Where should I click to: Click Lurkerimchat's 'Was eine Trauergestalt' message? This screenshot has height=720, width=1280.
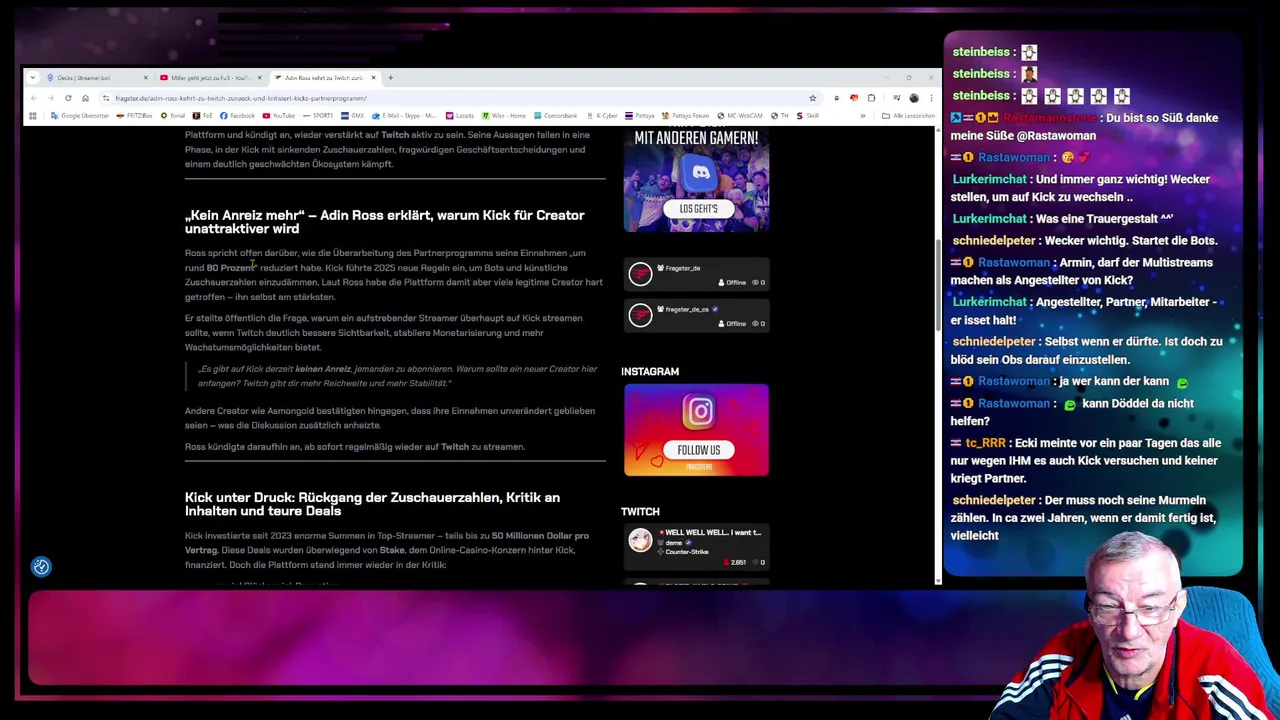[x=1062, y=218]
